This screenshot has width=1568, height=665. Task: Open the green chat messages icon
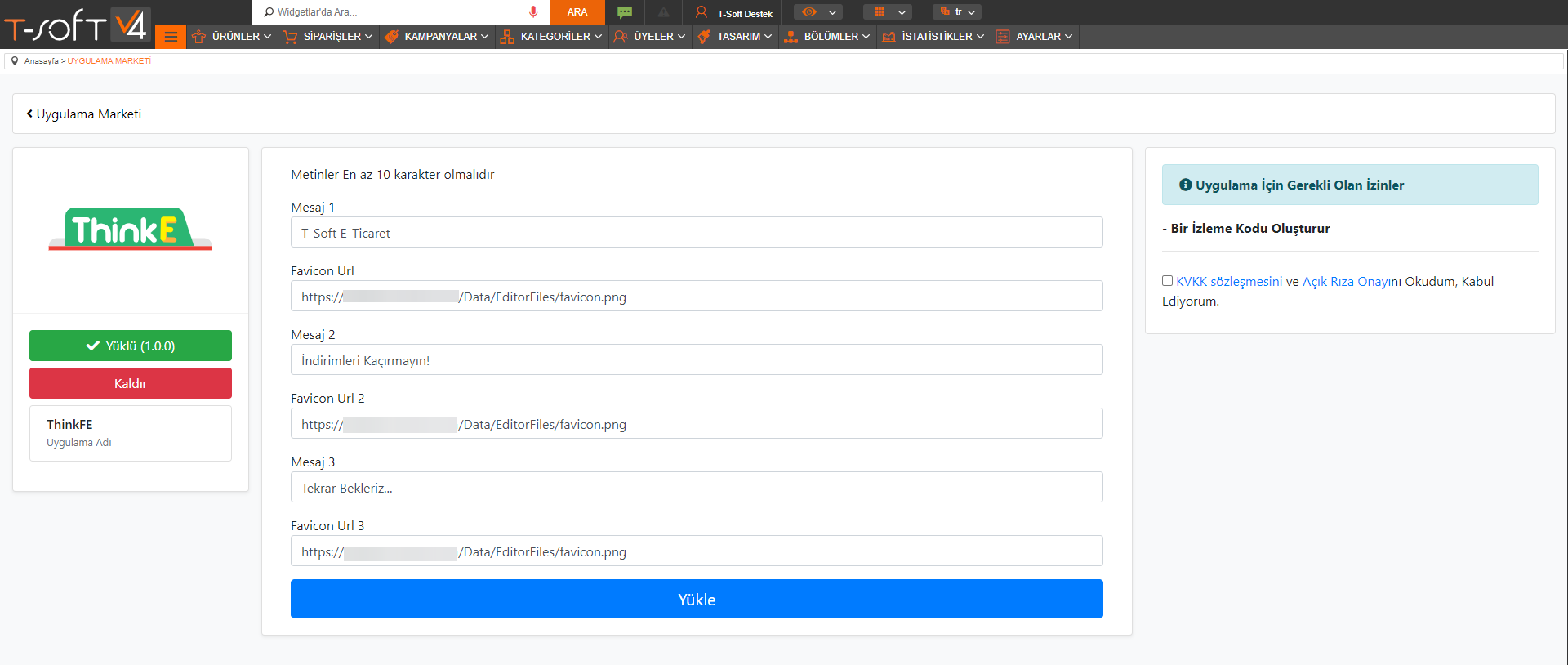625,12
